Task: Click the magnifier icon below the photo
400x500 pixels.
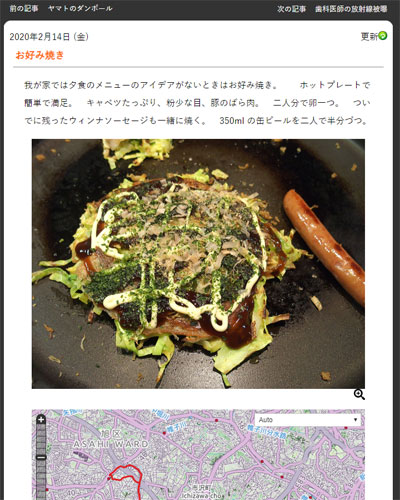Action: pyautogui.click(x=359, y=395)
